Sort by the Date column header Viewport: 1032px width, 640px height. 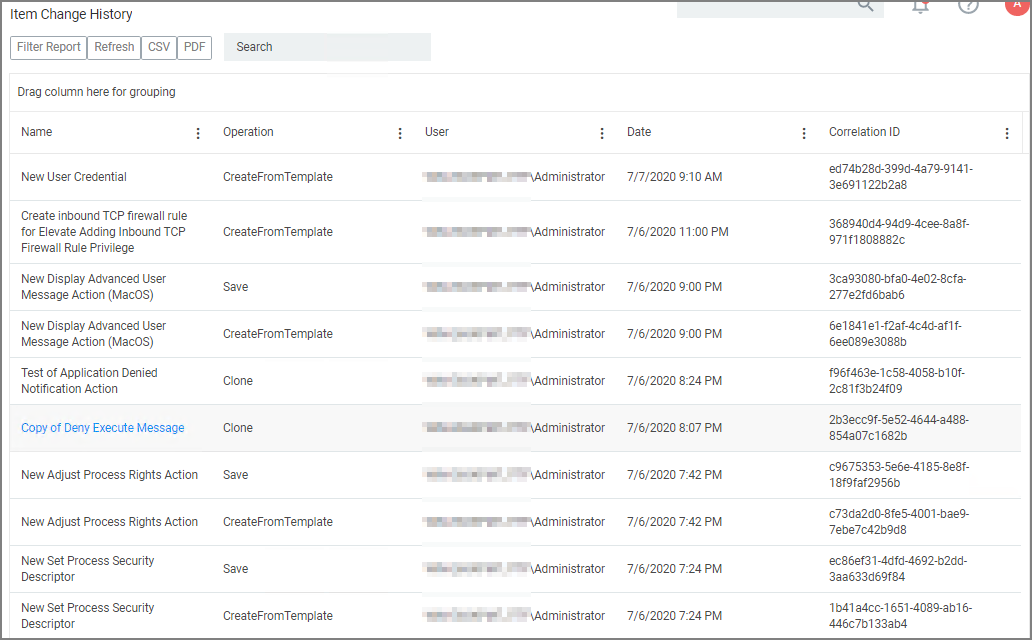(x=639, y=132)
